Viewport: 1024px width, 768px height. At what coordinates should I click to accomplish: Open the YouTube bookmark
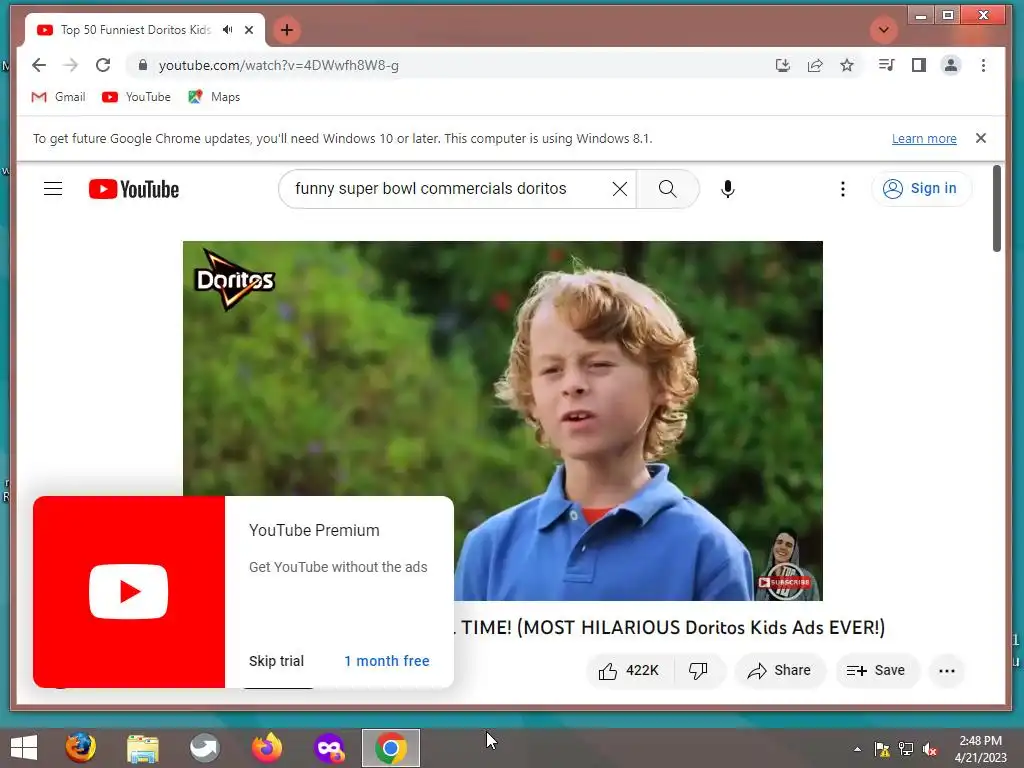[136, 97]
